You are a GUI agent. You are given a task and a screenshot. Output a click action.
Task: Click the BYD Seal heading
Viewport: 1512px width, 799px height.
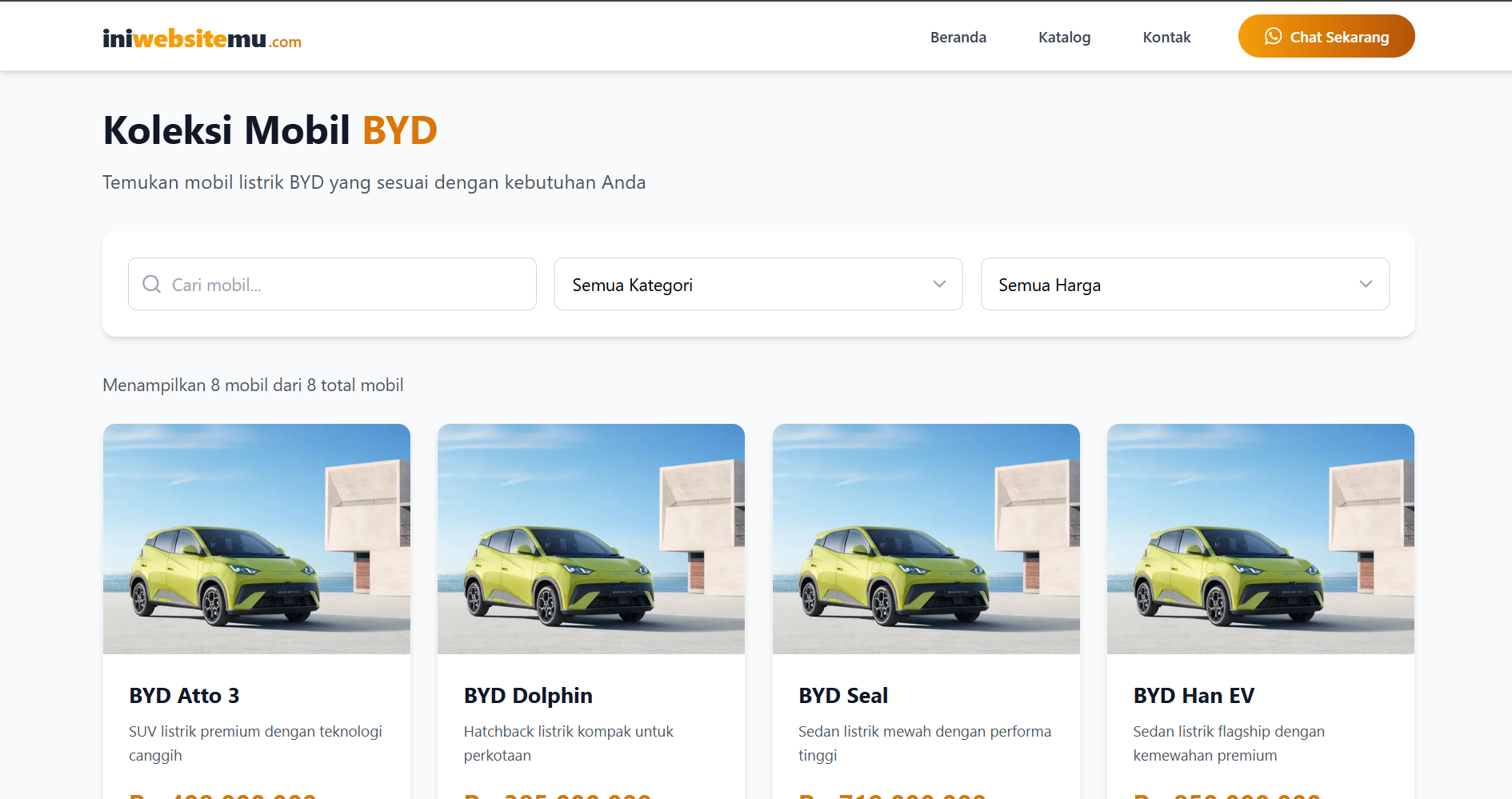tap(843, 696)
